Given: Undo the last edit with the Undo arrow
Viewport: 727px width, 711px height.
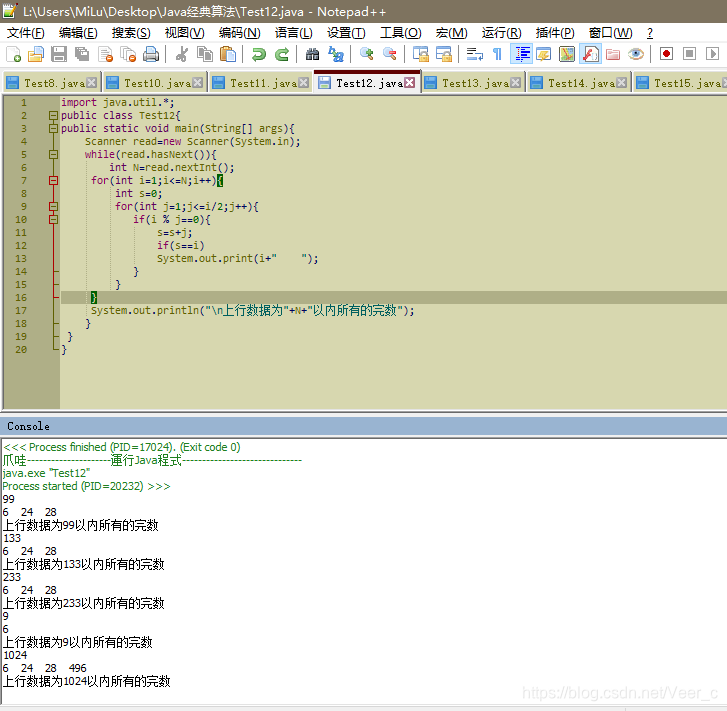Looking at the screenshot, I should (x=258, y=54).
